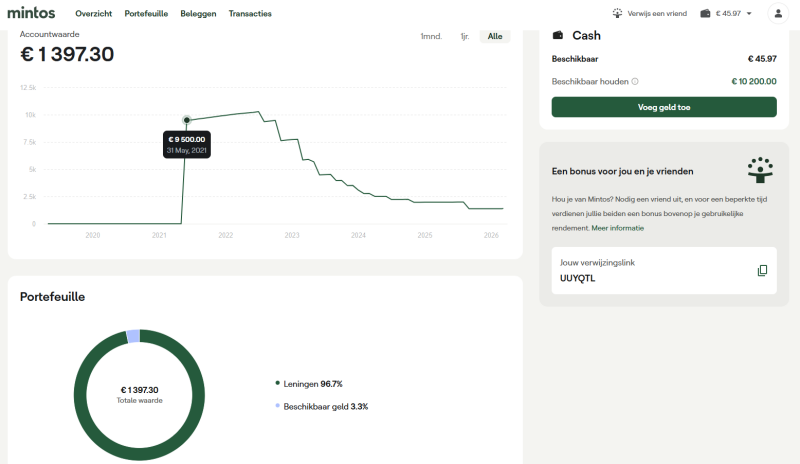Click the Mintos logo
Screen dimensions: 800x464
click(x=31, y=13)
